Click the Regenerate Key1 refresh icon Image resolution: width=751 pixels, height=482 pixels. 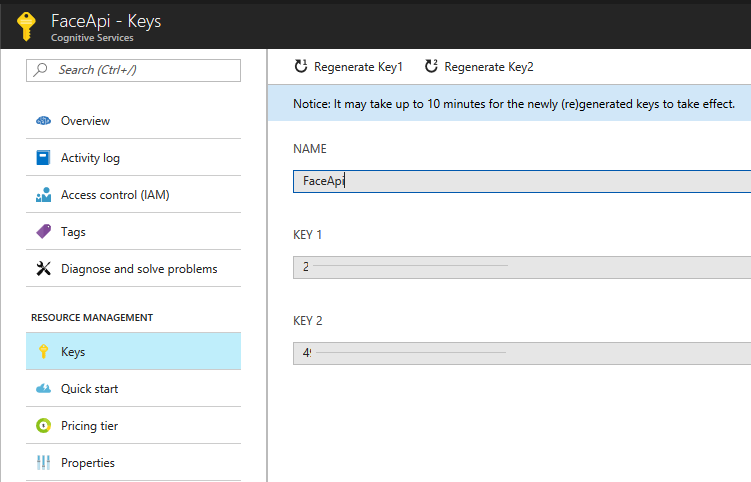click(300, 66)
